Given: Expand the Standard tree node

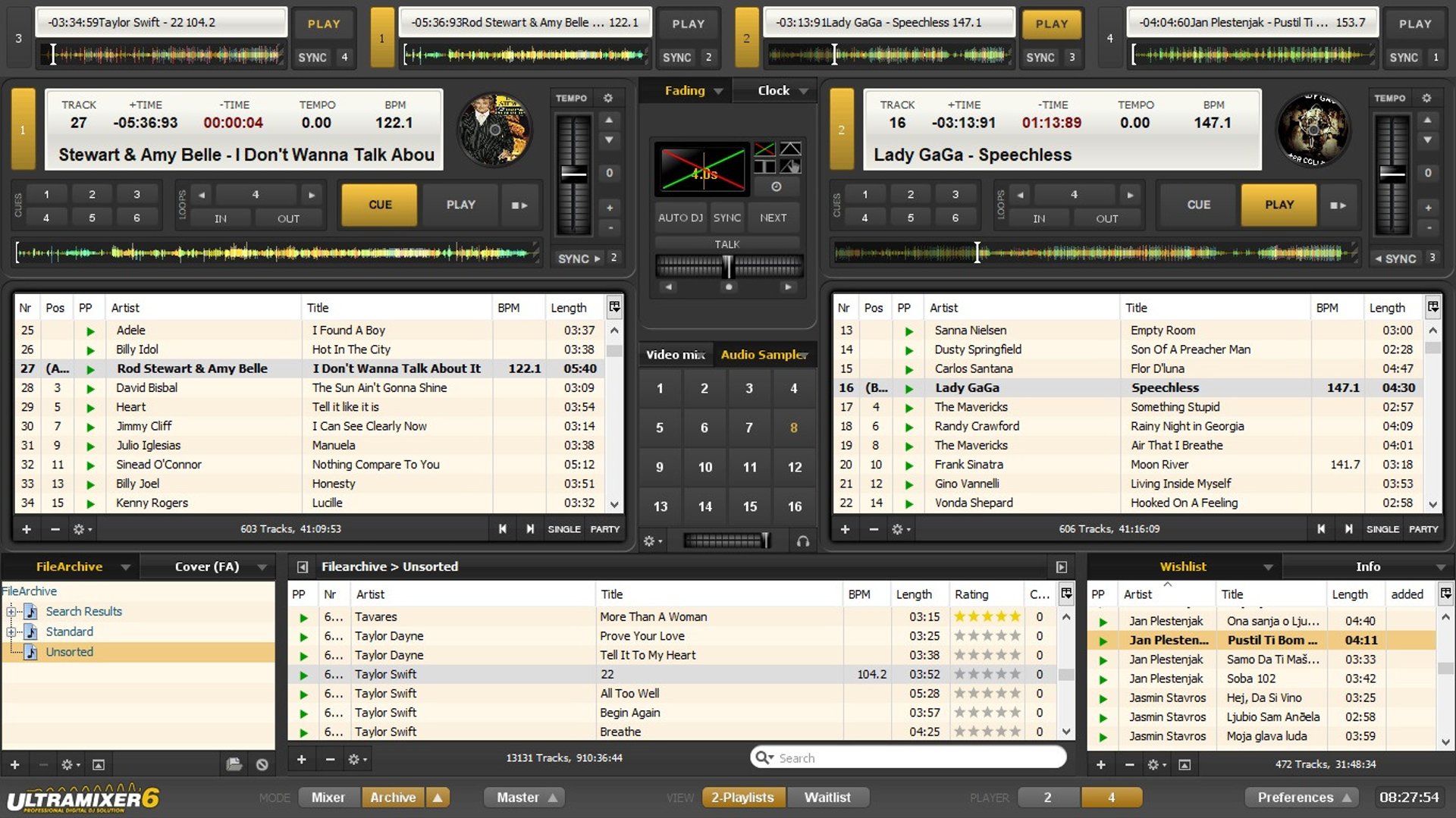Looking at the screenshot, I should click(11, 632).
